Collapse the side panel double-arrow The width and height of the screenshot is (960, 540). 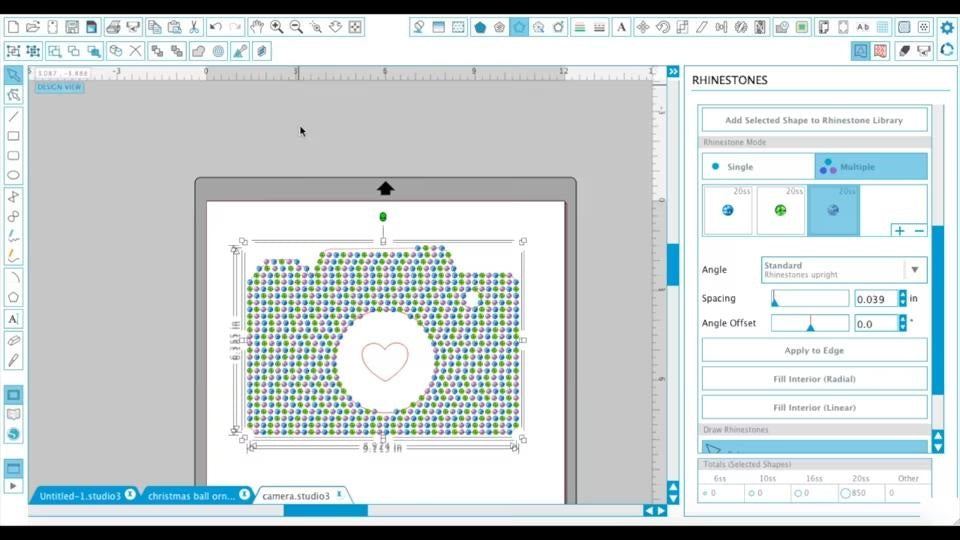[673, 72]
